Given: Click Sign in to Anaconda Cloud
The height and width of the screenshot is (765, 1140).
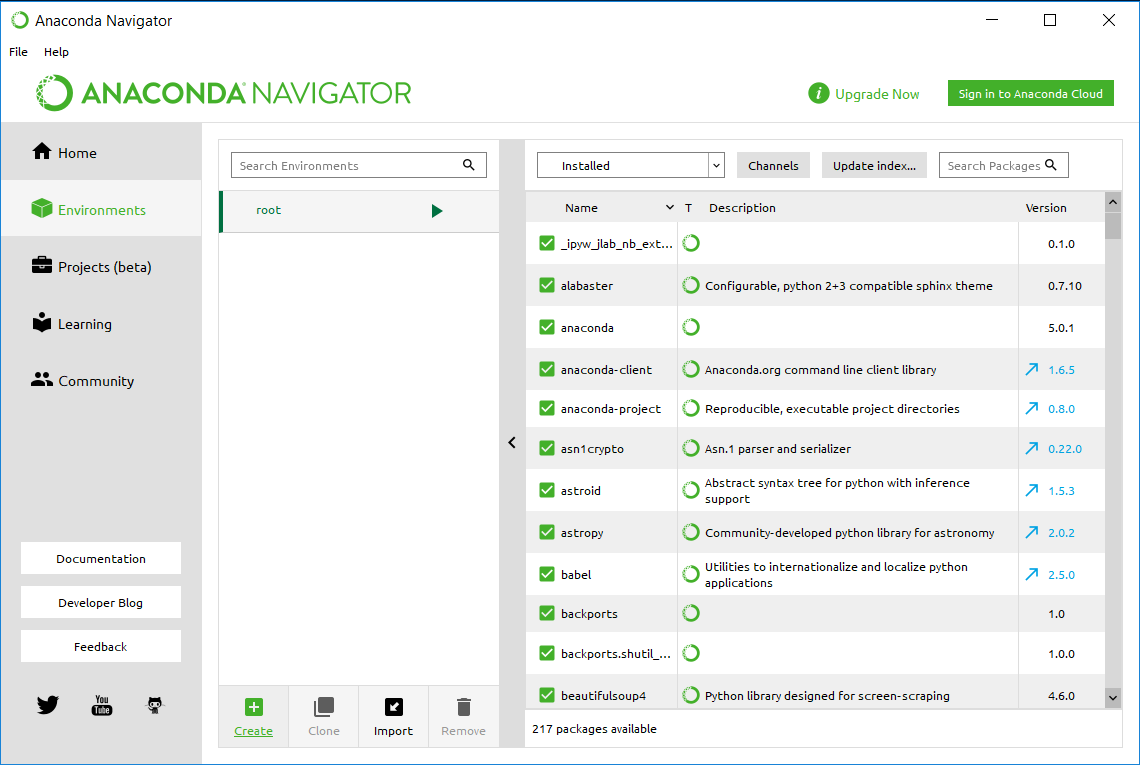Looking at the screenshot, I should [x=1030, y=94].
